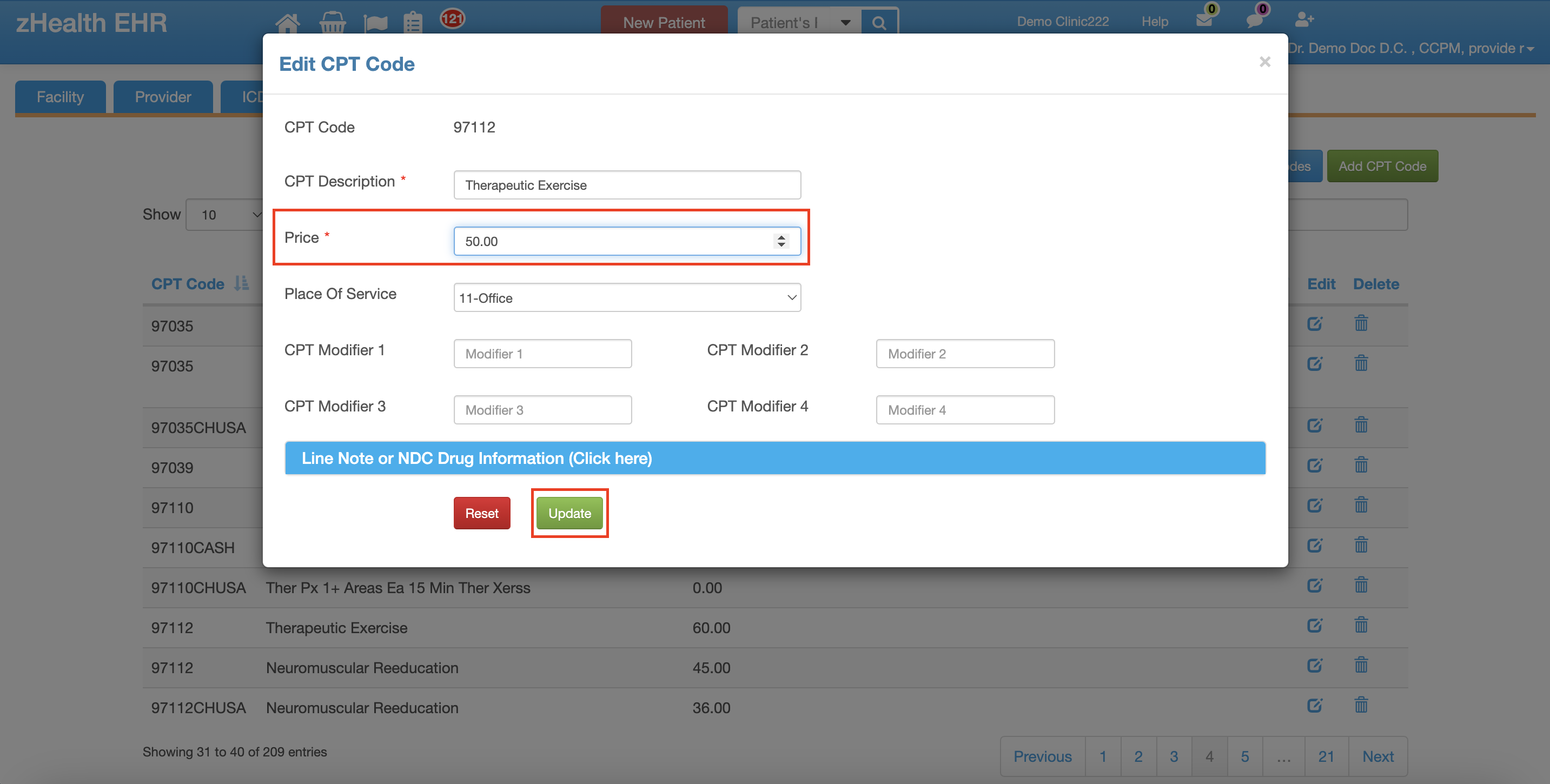Open the Place Of Service dropdown

tap(627, 297)
